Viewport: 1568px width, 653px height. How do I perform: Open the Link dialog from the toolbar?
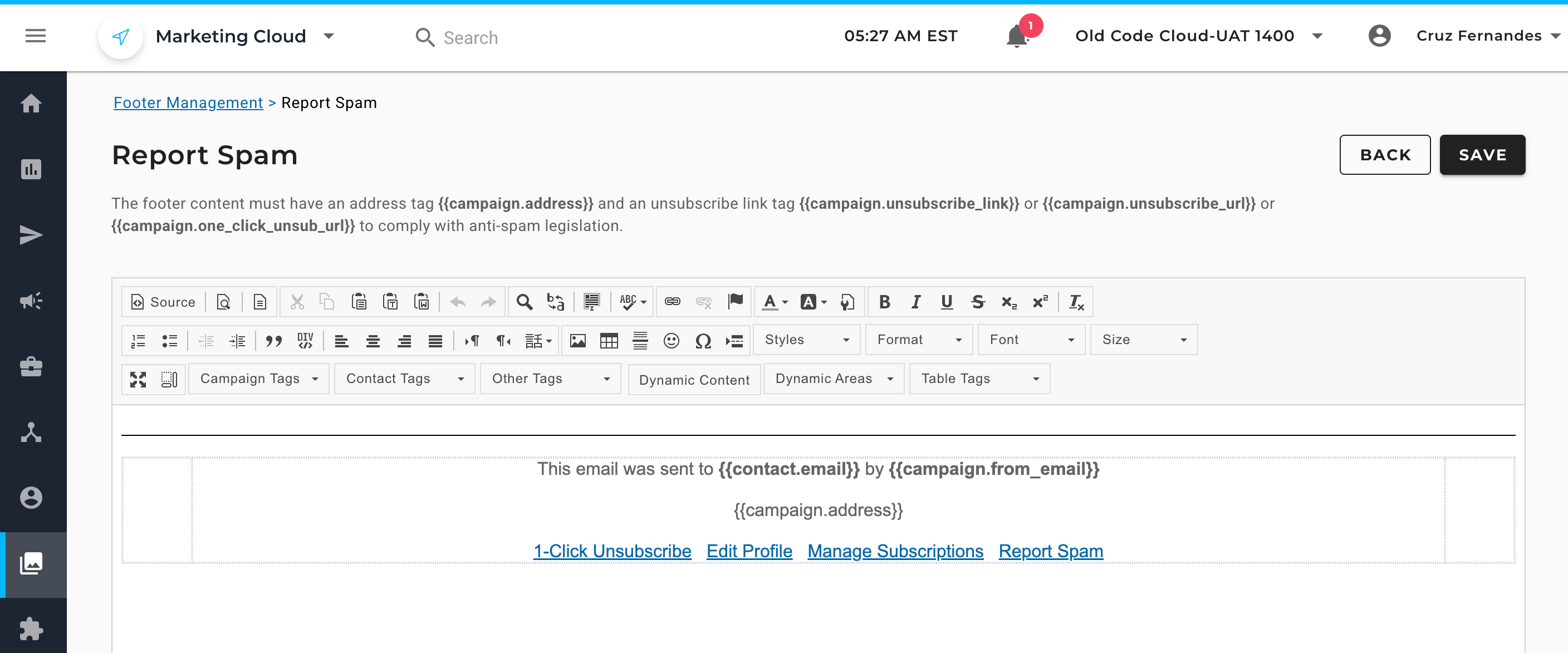pyautogui.click(x=673, y=301)
